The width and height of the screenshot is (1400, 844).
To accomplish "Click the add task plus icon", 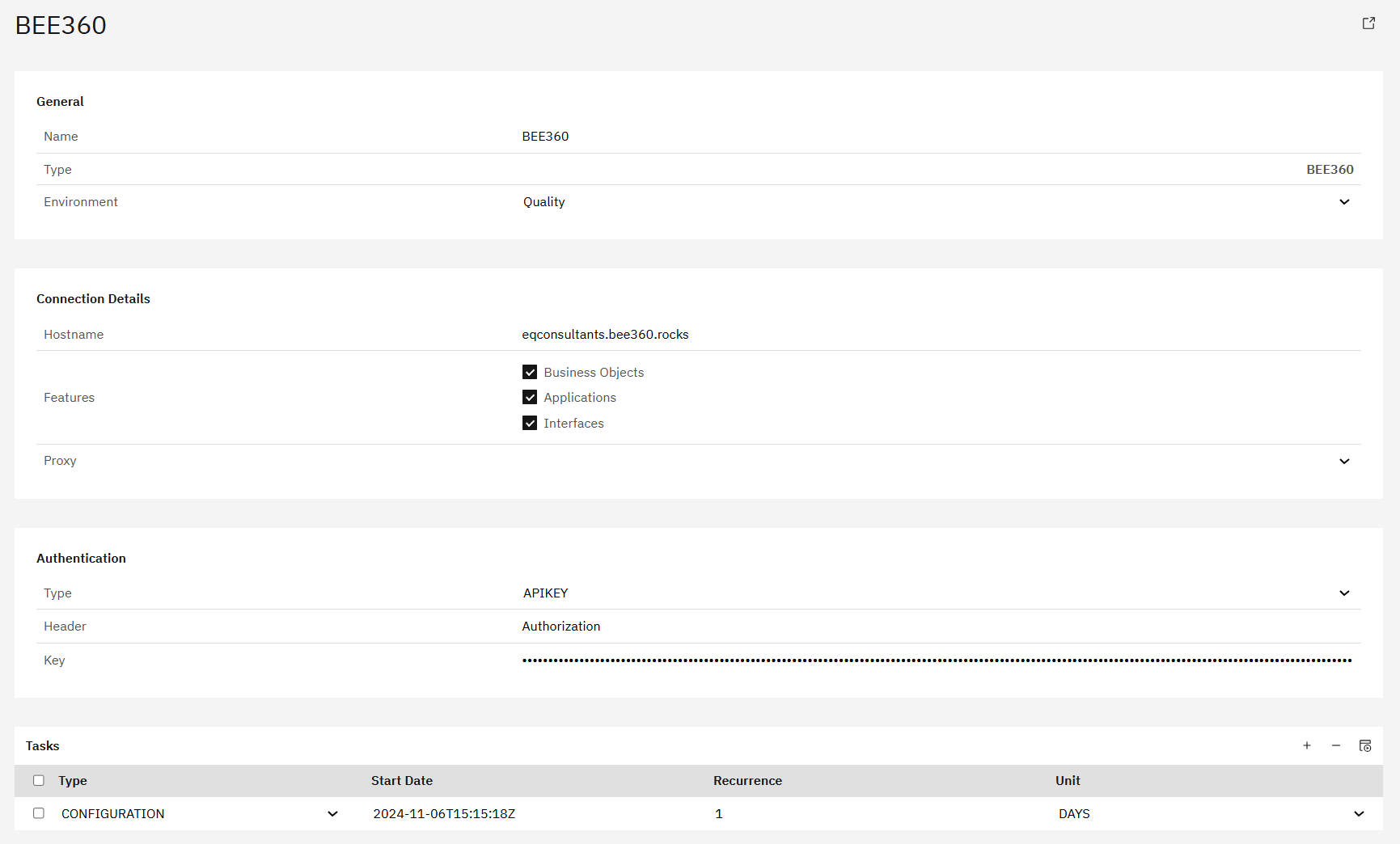I will pyautogui.click(x=1307, y=745).
